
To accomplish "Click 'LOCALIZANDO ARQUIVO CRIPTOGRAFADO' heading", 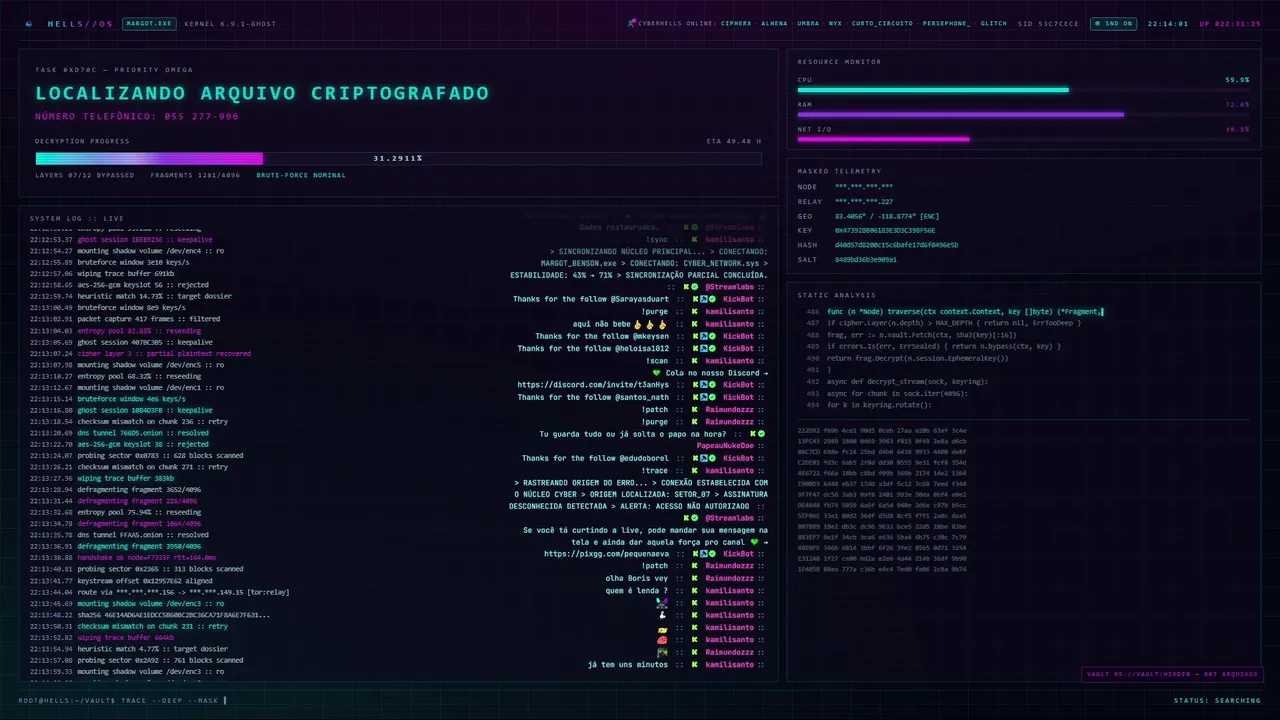I will tap(263, 93).
